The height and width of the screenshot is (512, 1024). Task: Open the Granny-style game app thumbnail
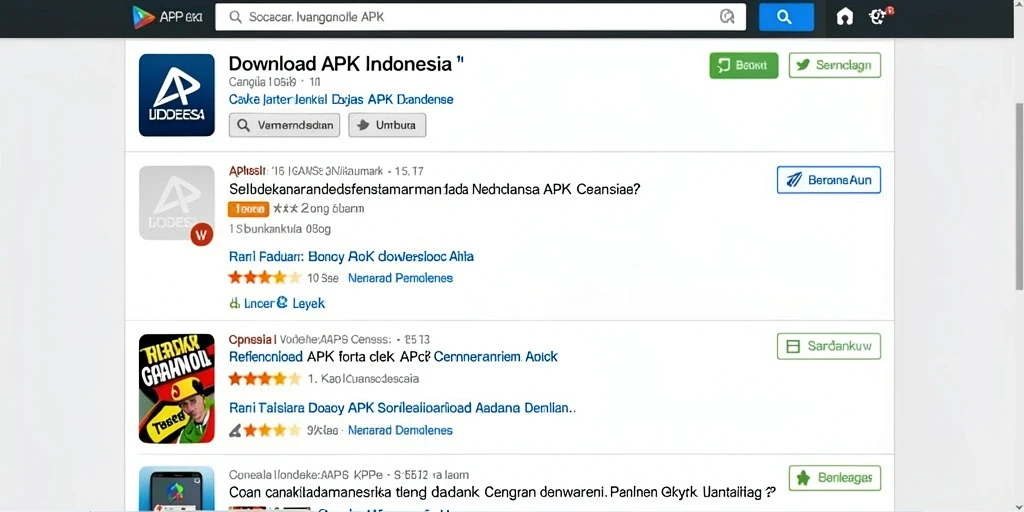pyautogui.click(x=177, y=389)
